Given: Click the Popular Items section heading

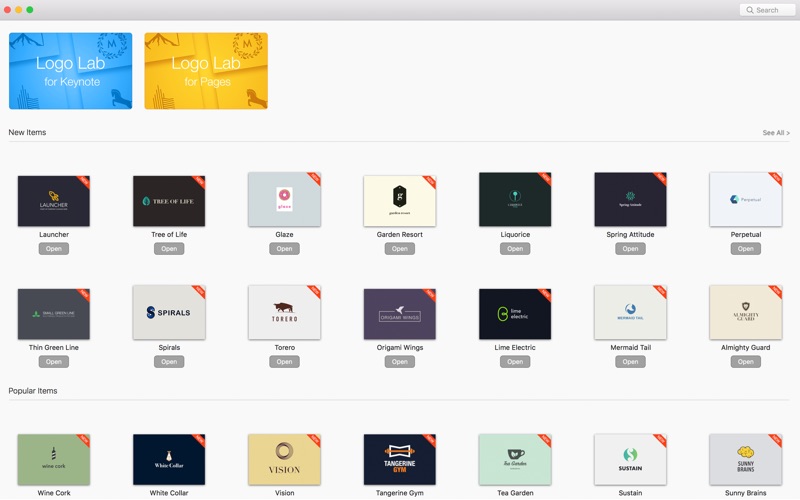Looking at the screenshot, I should pyautogui.click(x=33, y=391).
